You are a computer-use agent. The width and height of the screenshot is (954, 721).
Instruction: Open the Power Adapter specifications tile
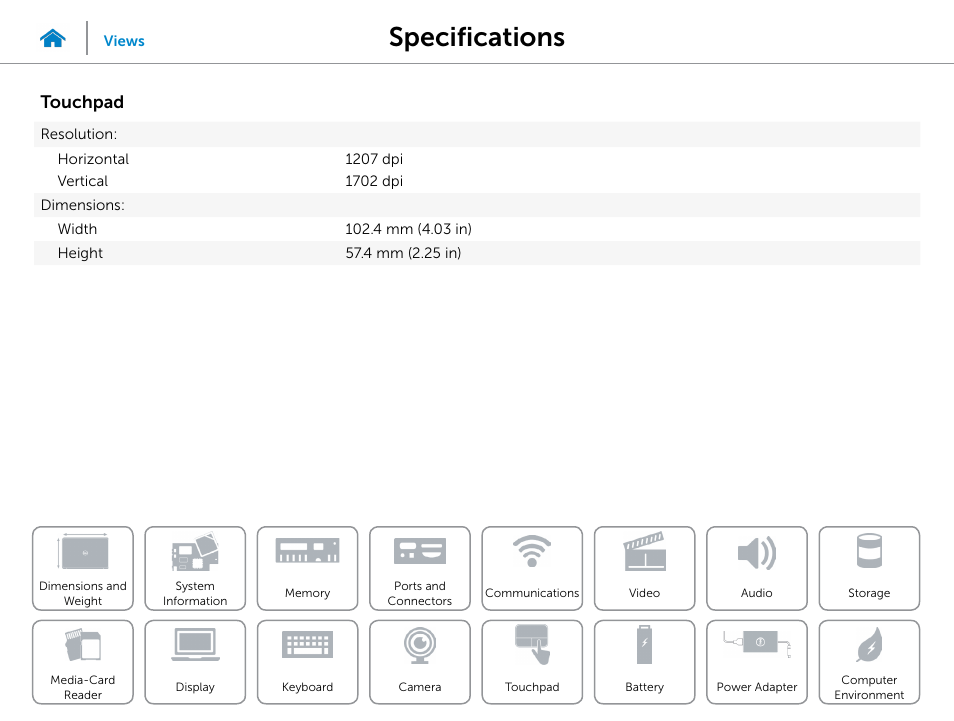coord(757,662)
